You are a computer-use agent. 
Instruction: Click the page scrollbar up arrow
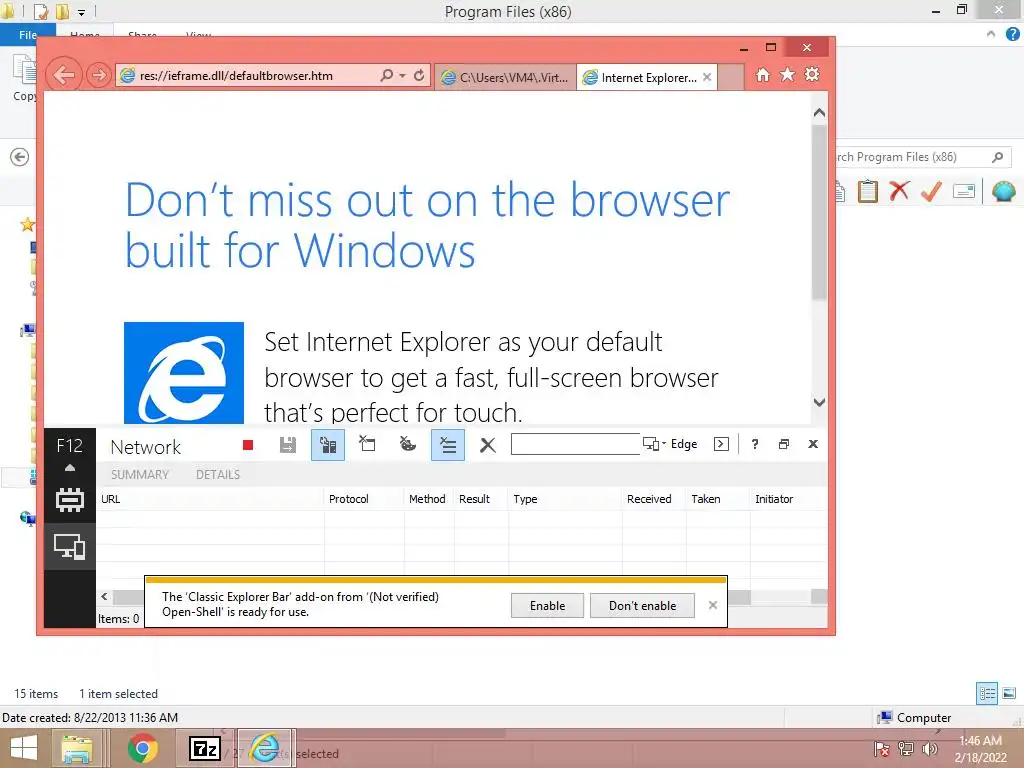[x=820, y=112]
